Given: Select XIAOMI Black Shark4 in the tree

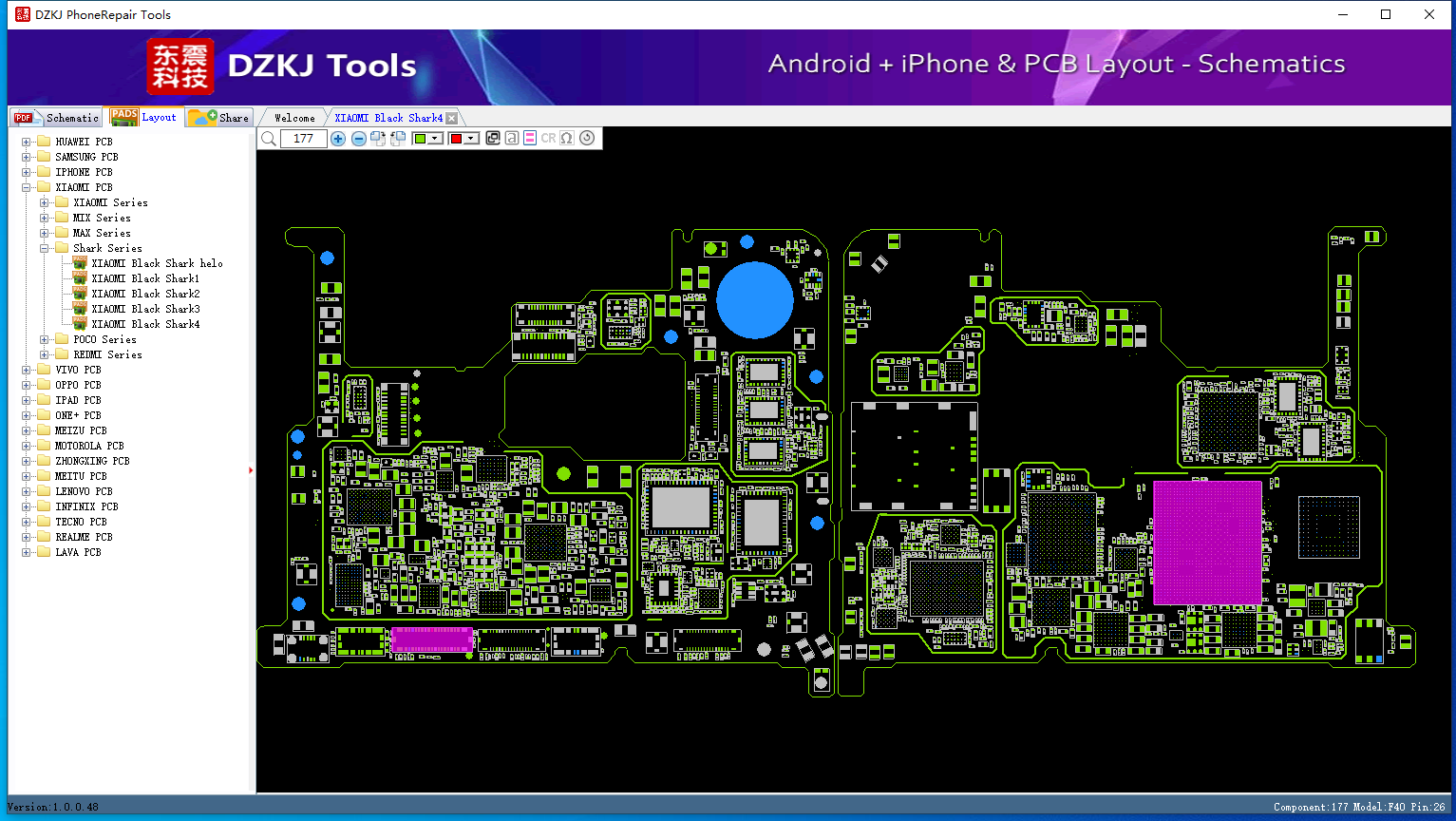Looking at the screenshot, I should pyautogui.click(x=145, y=324).
